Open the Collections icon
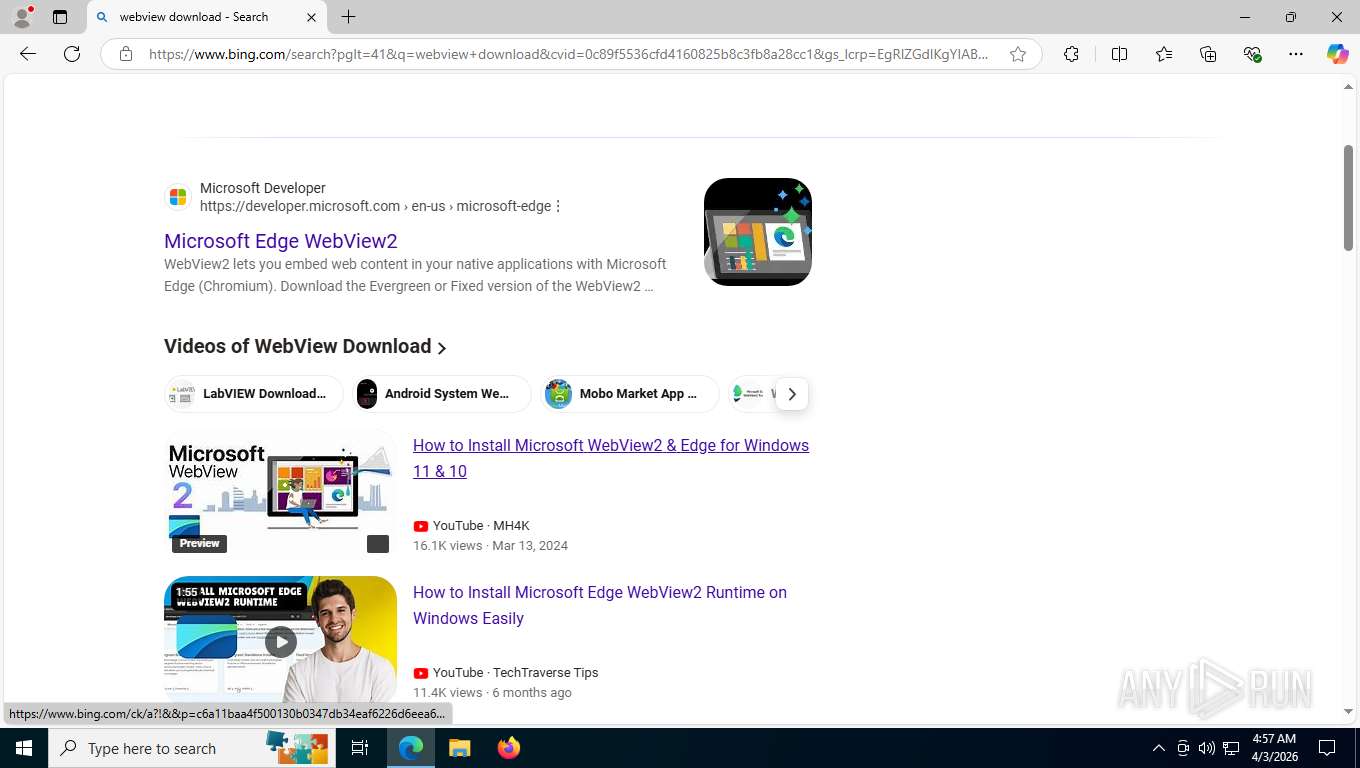This screenshot has height=768, width=1360. pyautogui.click(x=1208, y=54)
